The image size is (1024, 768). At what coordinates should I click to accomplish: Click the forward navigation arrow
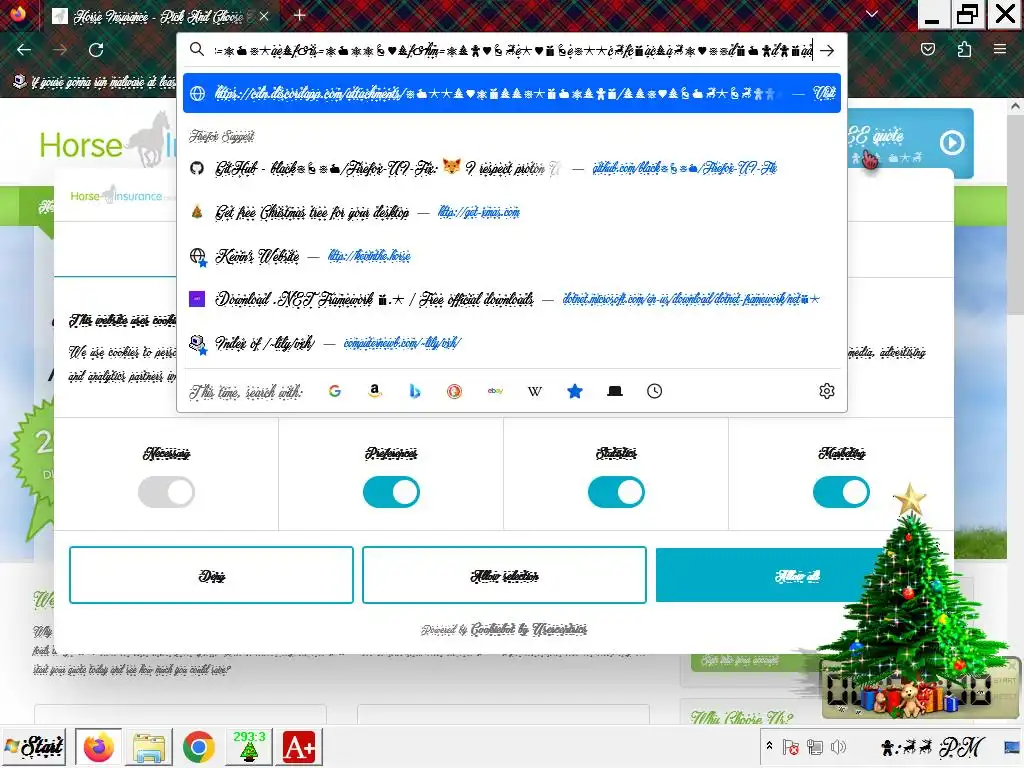coord(60,50)
